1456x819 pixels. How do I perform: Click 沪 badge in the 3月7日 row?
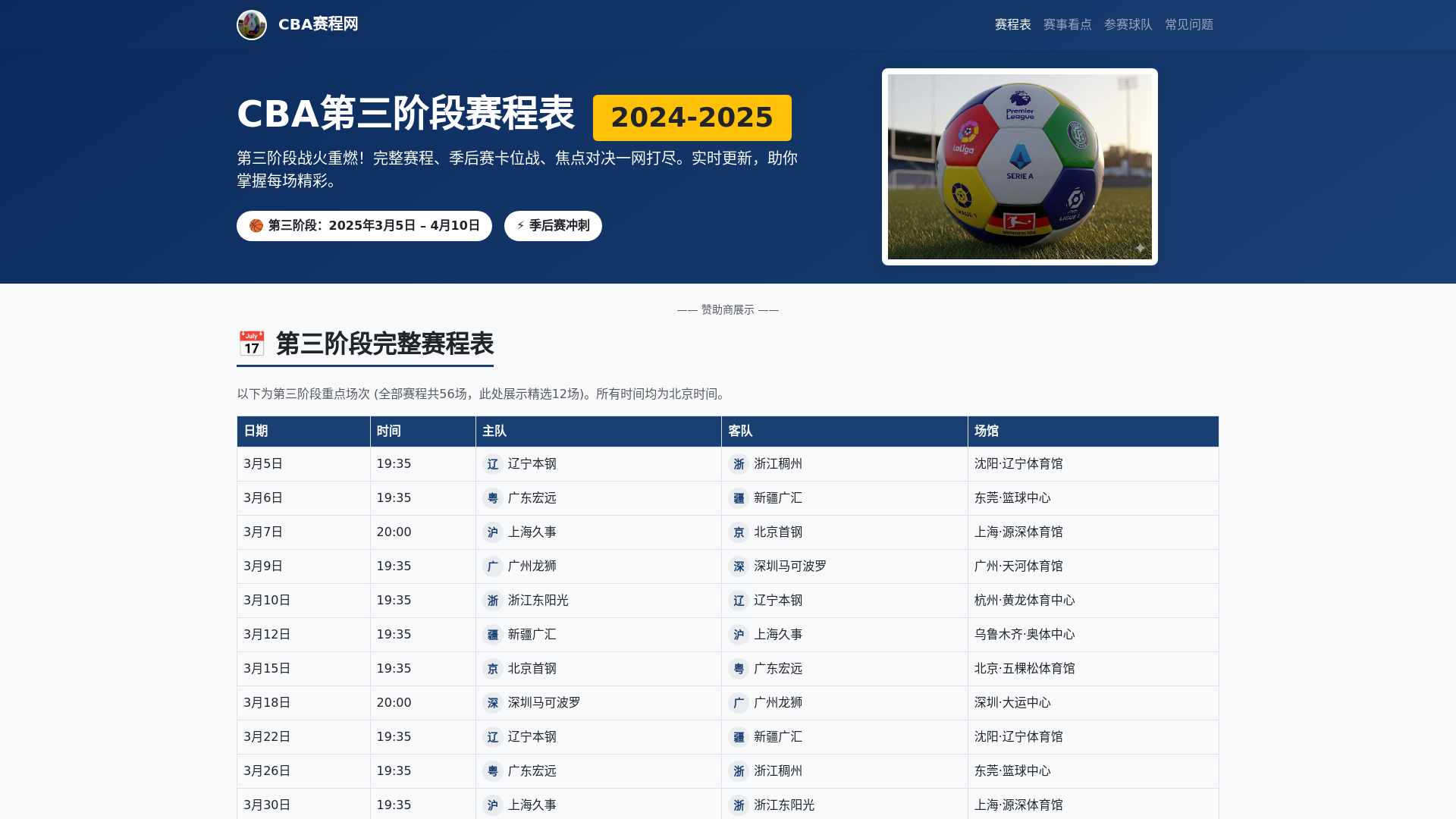click(x=493, y=532)
